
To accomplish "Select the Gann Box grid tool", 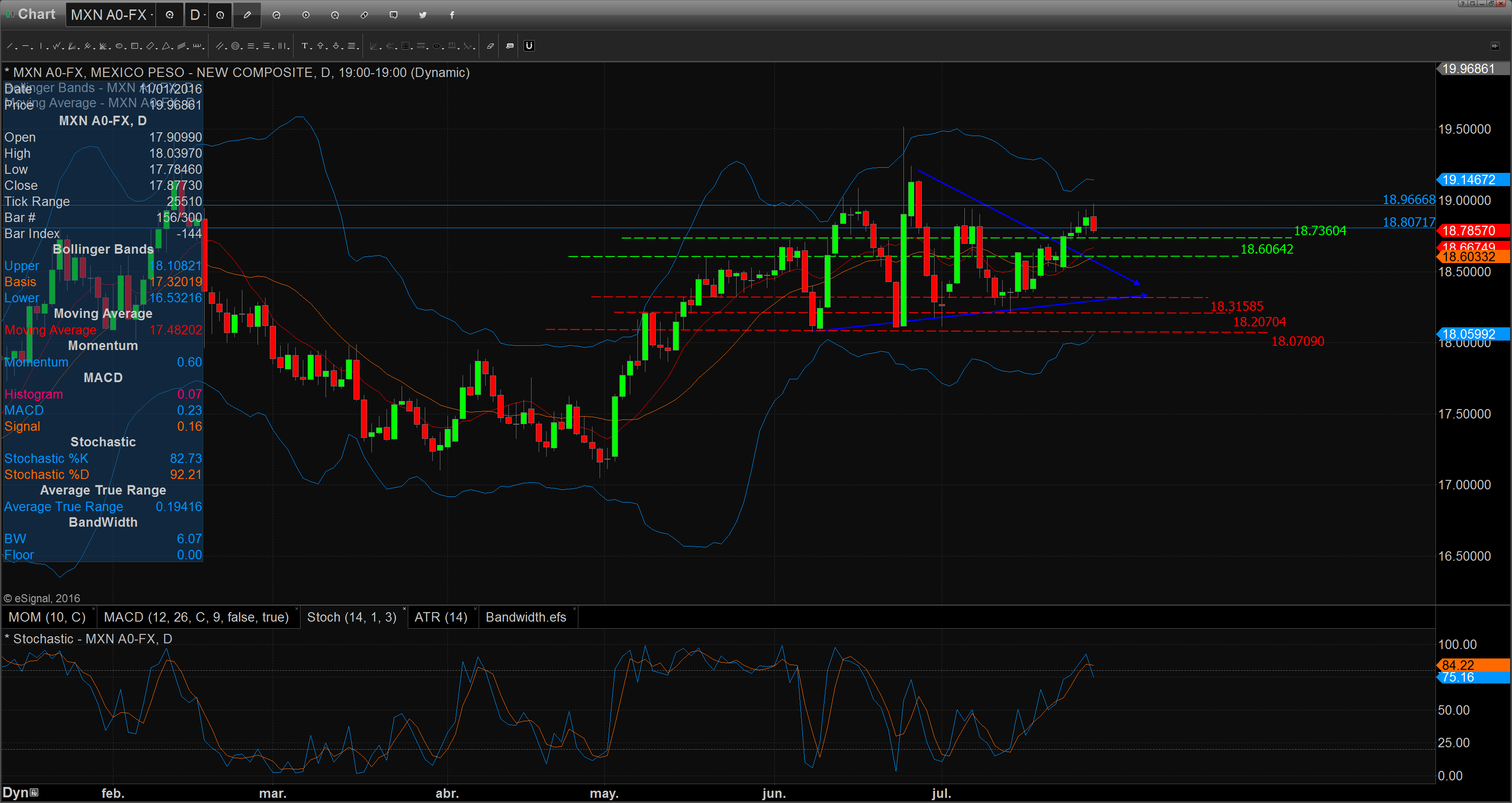I will pos(405,46).
